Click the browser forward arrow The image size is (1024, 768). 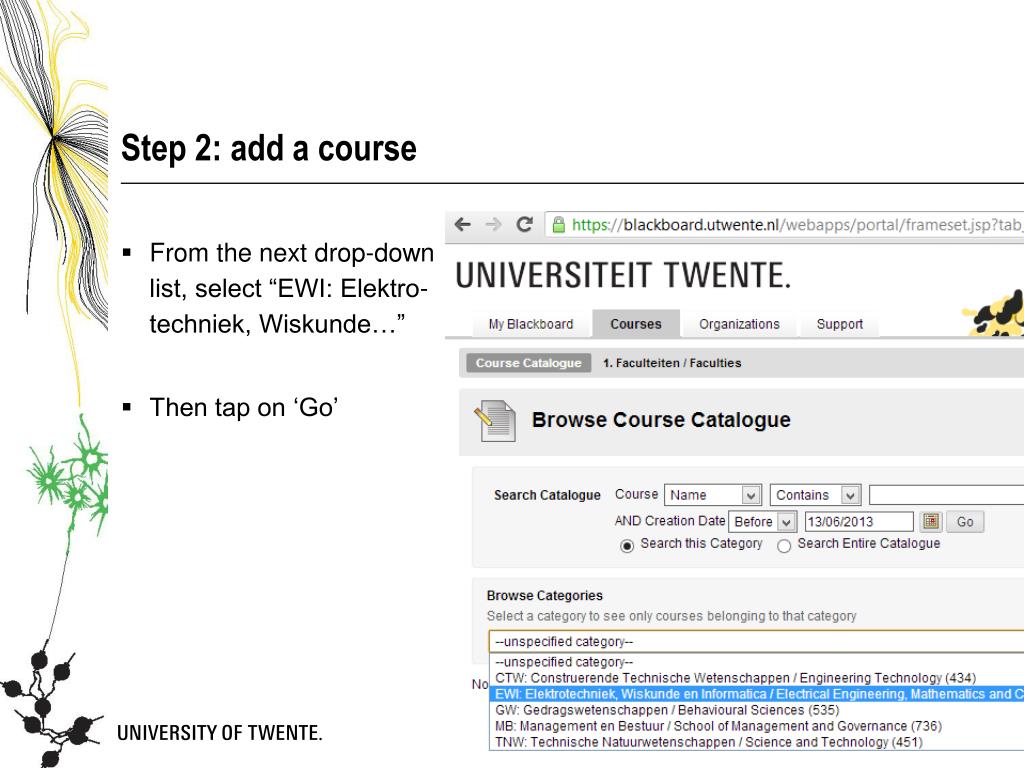494,225
